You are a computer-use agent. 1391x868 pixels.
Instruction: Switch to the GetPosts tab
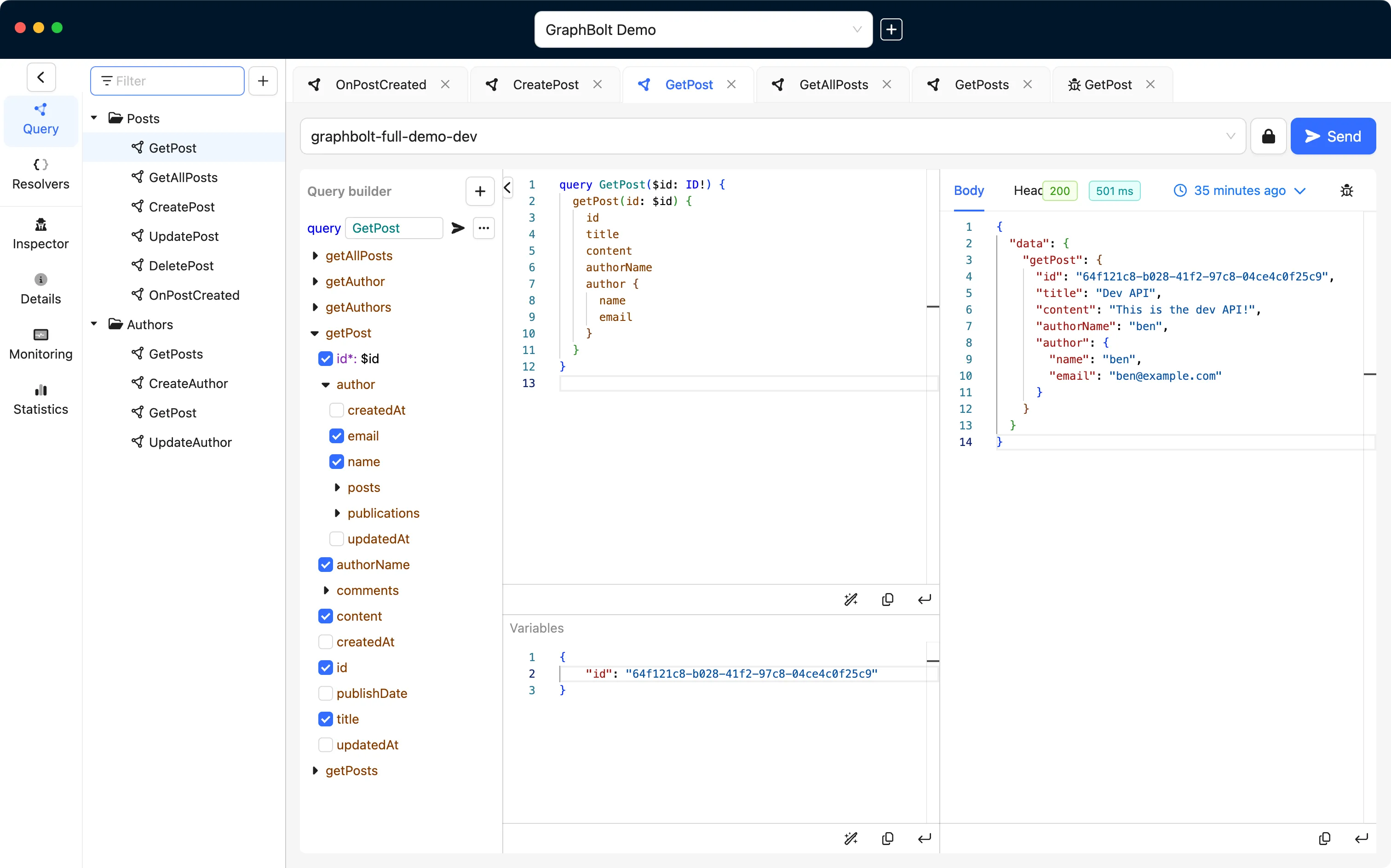[981, 85]
